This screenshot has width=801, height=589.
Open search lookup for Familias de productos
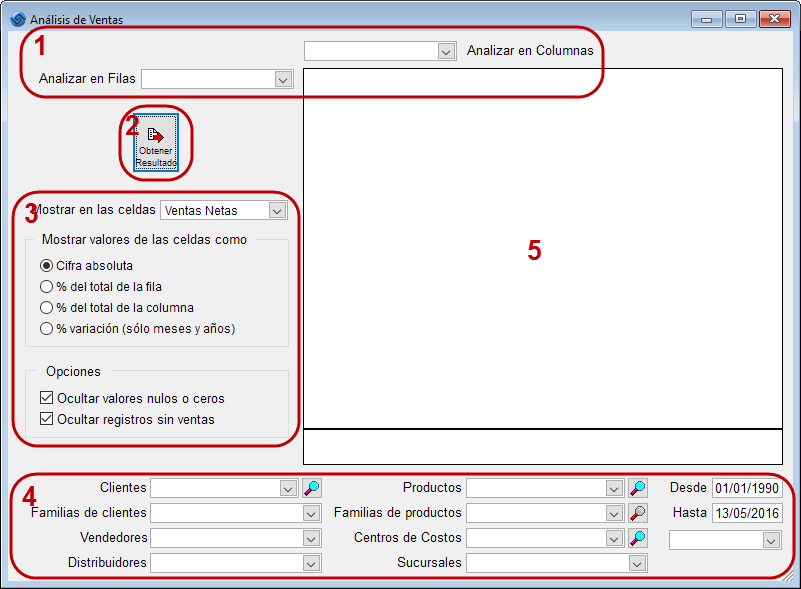click(638, 513)
